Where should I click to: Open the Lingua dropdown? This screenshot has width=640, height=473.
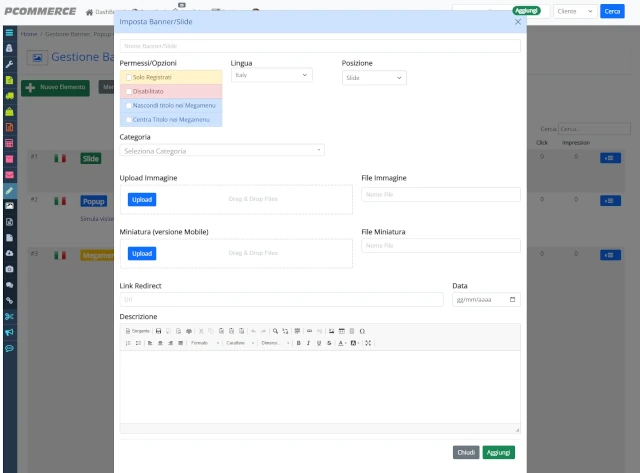point(271,75)
